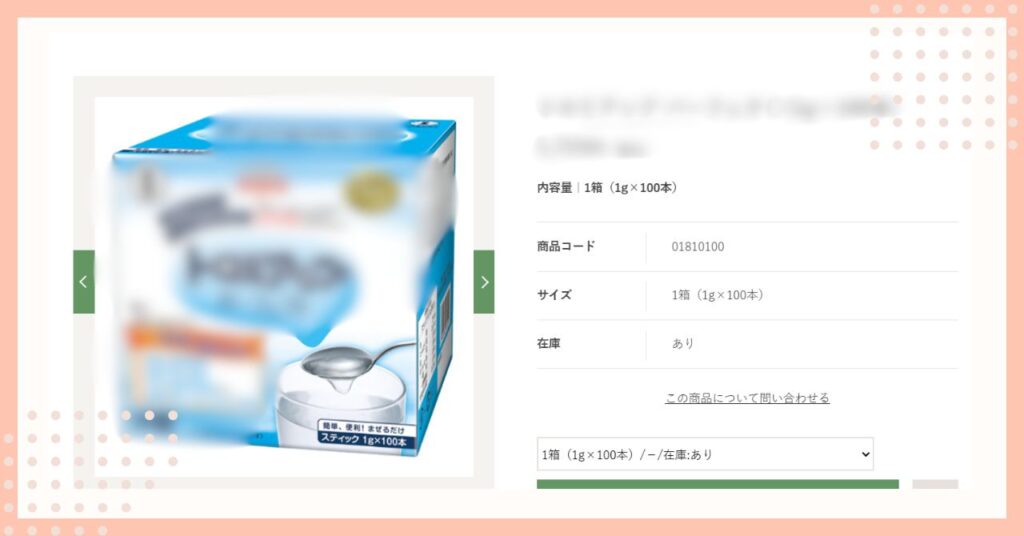Click the gray button beside the green bar
1024x536 pixels.
pyautogui.click(x=935, y=484)
